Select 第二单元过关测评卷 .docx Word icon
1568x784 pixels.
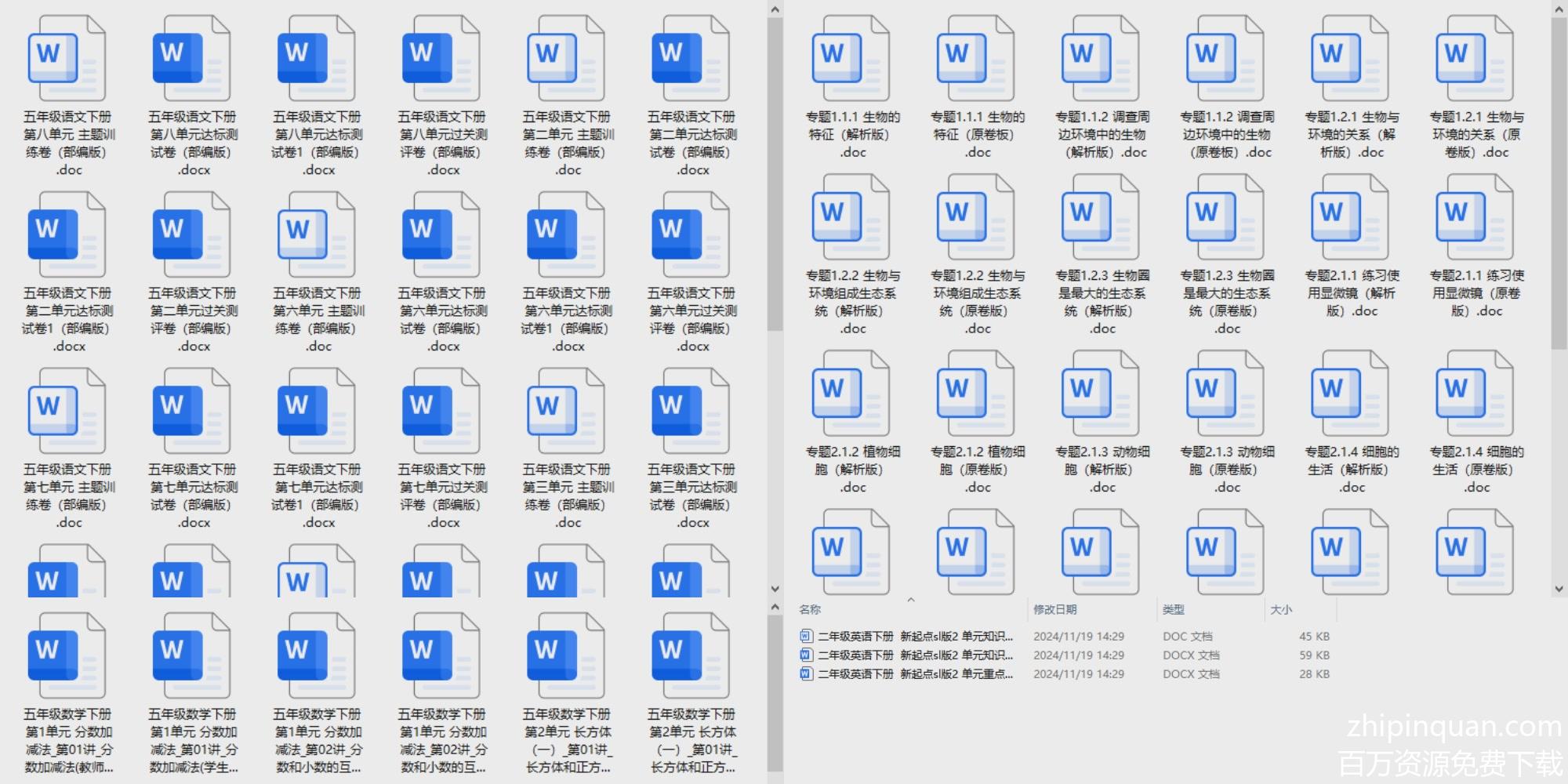191,236
